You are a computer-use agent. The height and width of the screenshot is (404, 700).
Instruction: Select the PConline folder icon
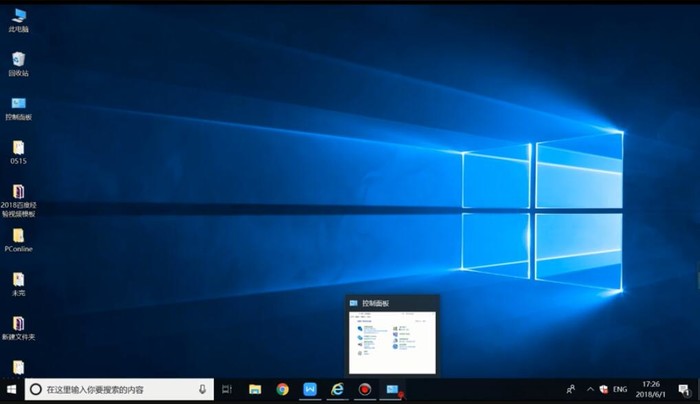[x=18, y=240]
